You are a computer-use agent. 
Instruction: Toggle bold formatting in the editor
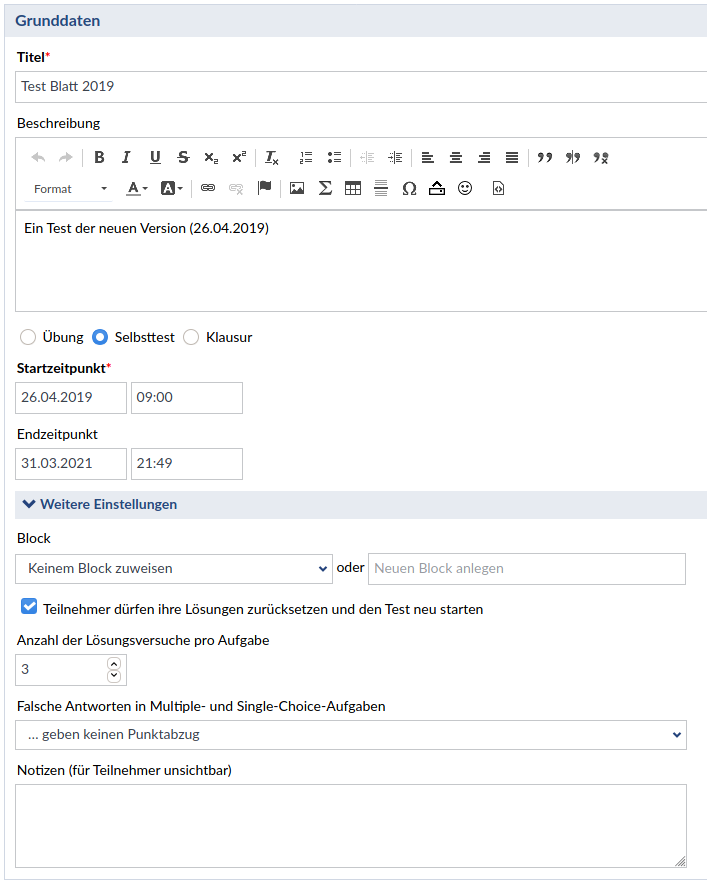pos(99,157)
